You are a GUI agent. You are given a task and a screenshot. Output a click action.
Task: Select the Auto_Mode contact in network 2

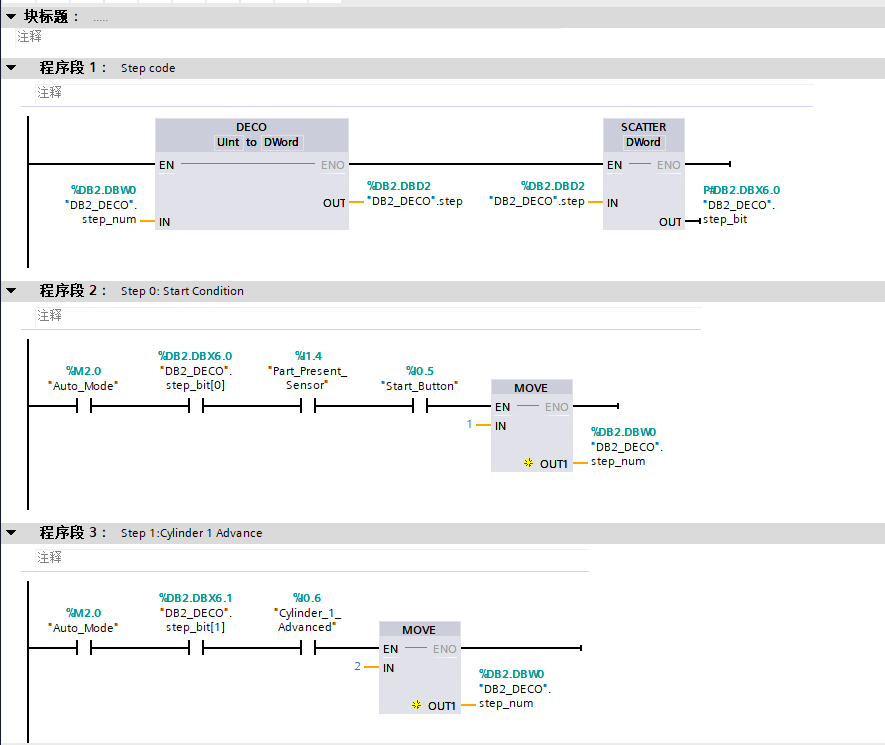[83, 406]
